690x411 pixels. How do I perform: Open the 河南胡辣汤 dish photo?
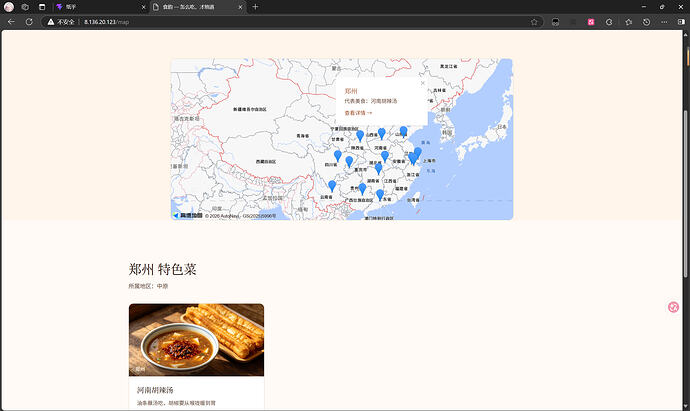[x=196, y=340]
